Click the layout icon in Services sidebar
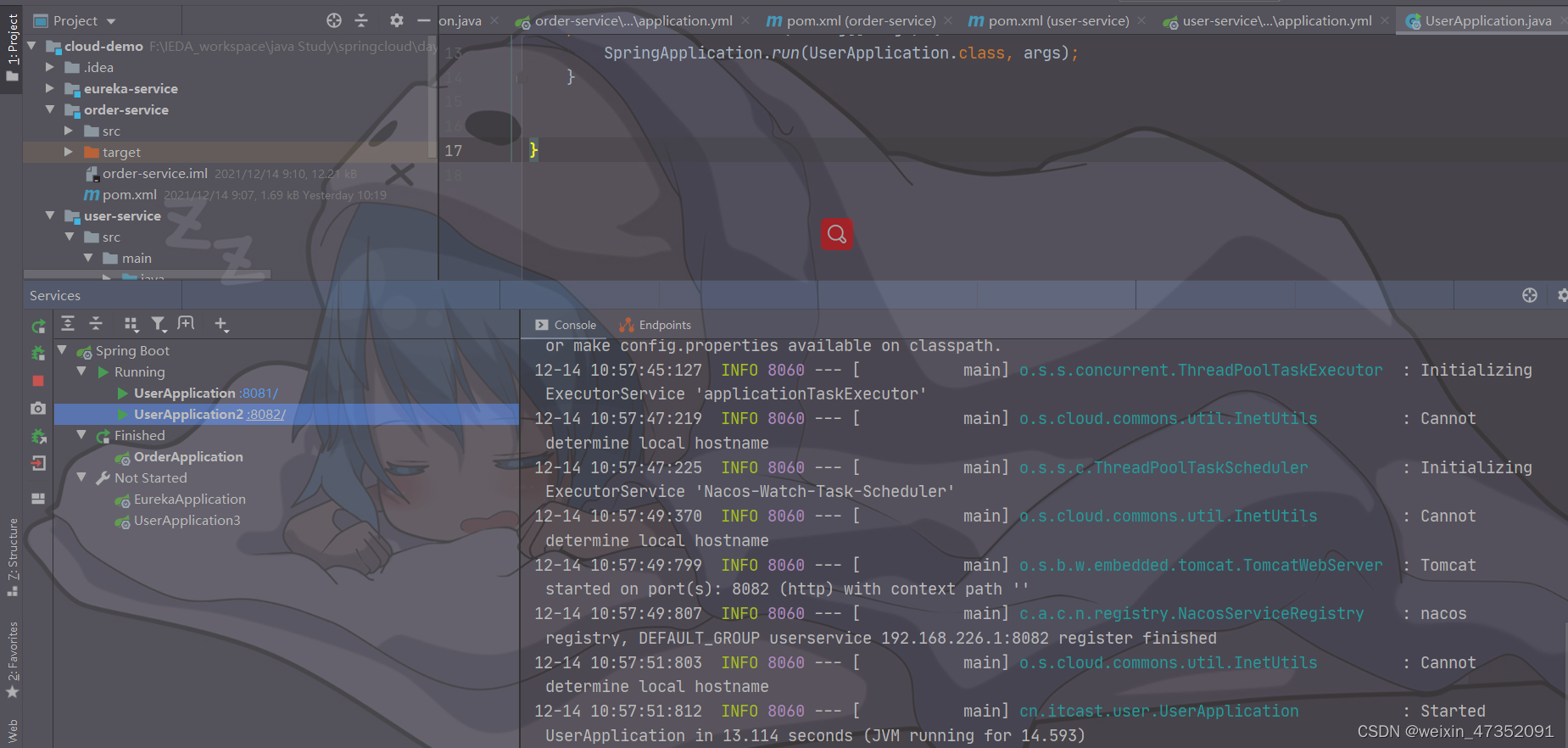The width and height of the screenshot is (1568, 748). coord(38,499)
